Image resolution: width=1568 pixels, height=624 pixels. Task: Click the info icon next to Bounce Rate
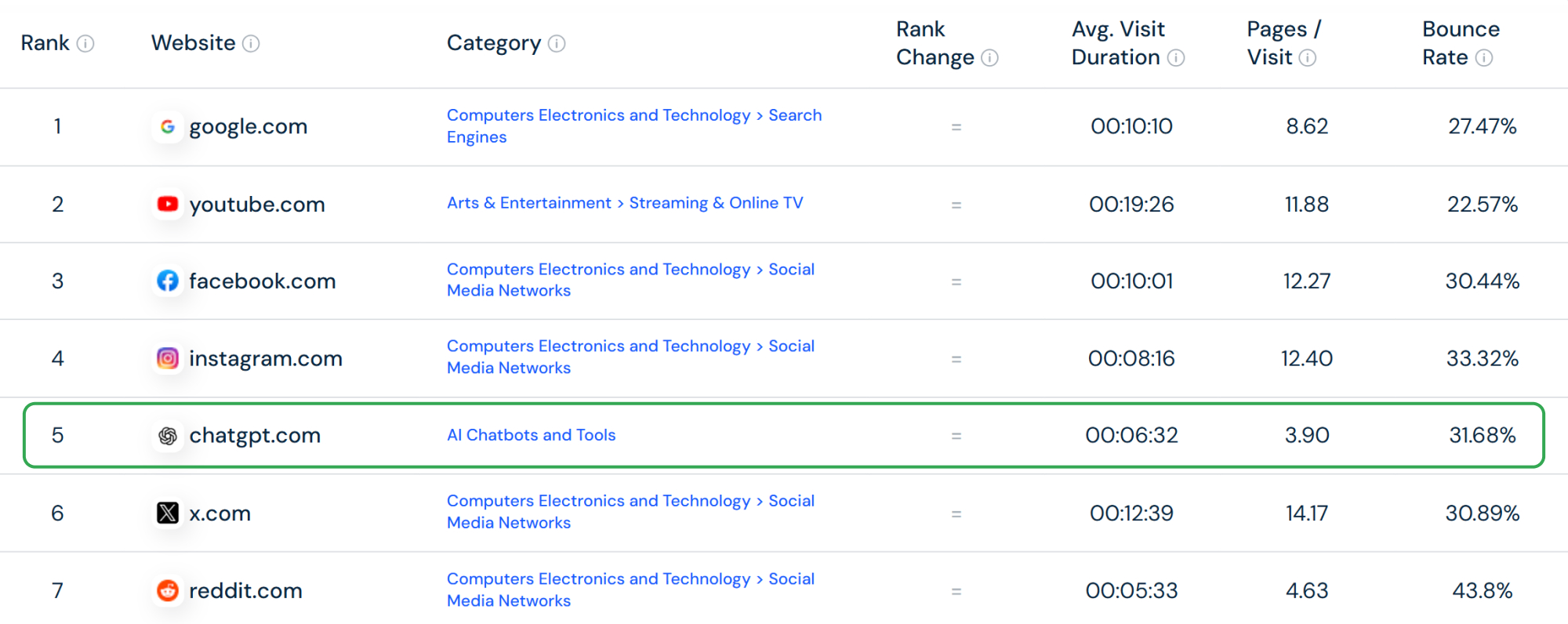pyautogui.click(x=1486, y=57)
